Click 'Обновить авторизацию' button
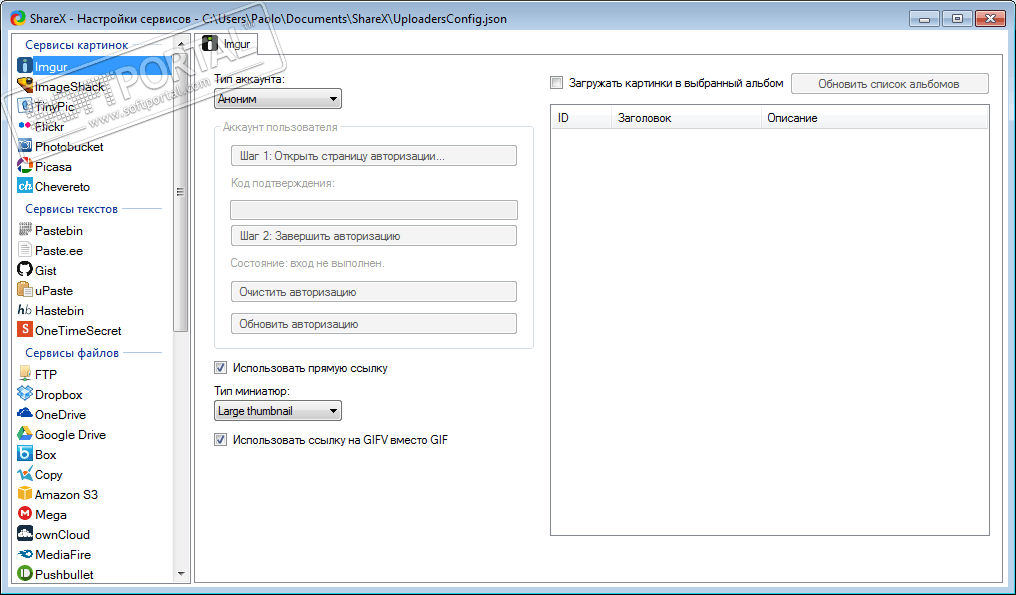The height and width of the screenshot is (595, 1016). pyautogui.click(x=374, y=323)
